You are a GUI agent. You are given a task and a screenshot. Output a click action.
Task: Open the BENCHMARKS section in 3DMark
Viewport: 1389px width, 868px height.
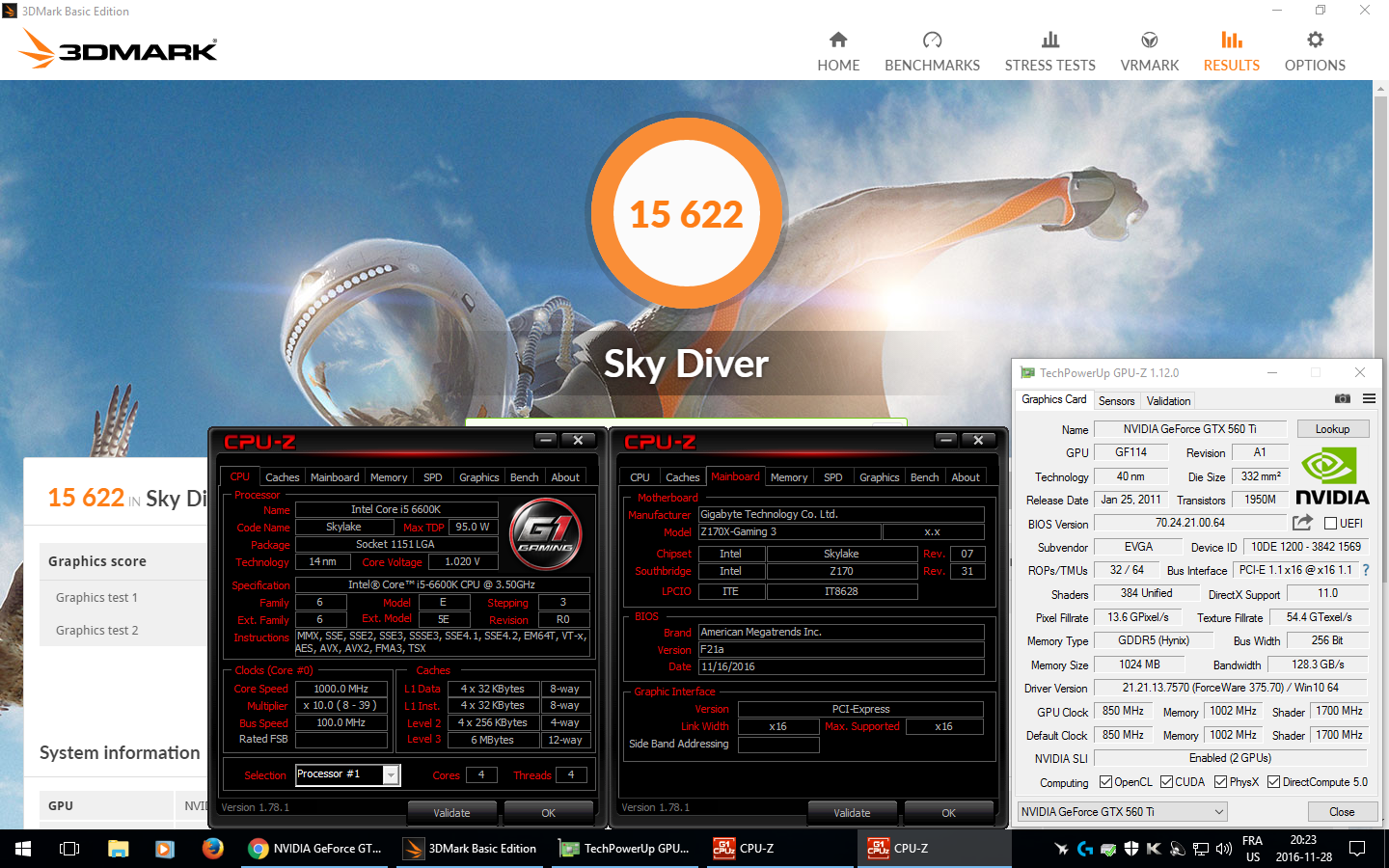tap(932, 52)
